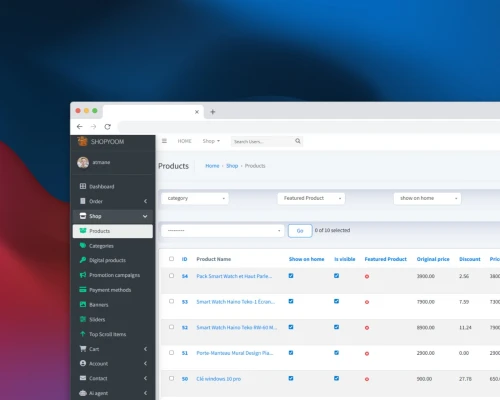Click the Search Users input field
The image size is (500, 400).
click(262, 141)
